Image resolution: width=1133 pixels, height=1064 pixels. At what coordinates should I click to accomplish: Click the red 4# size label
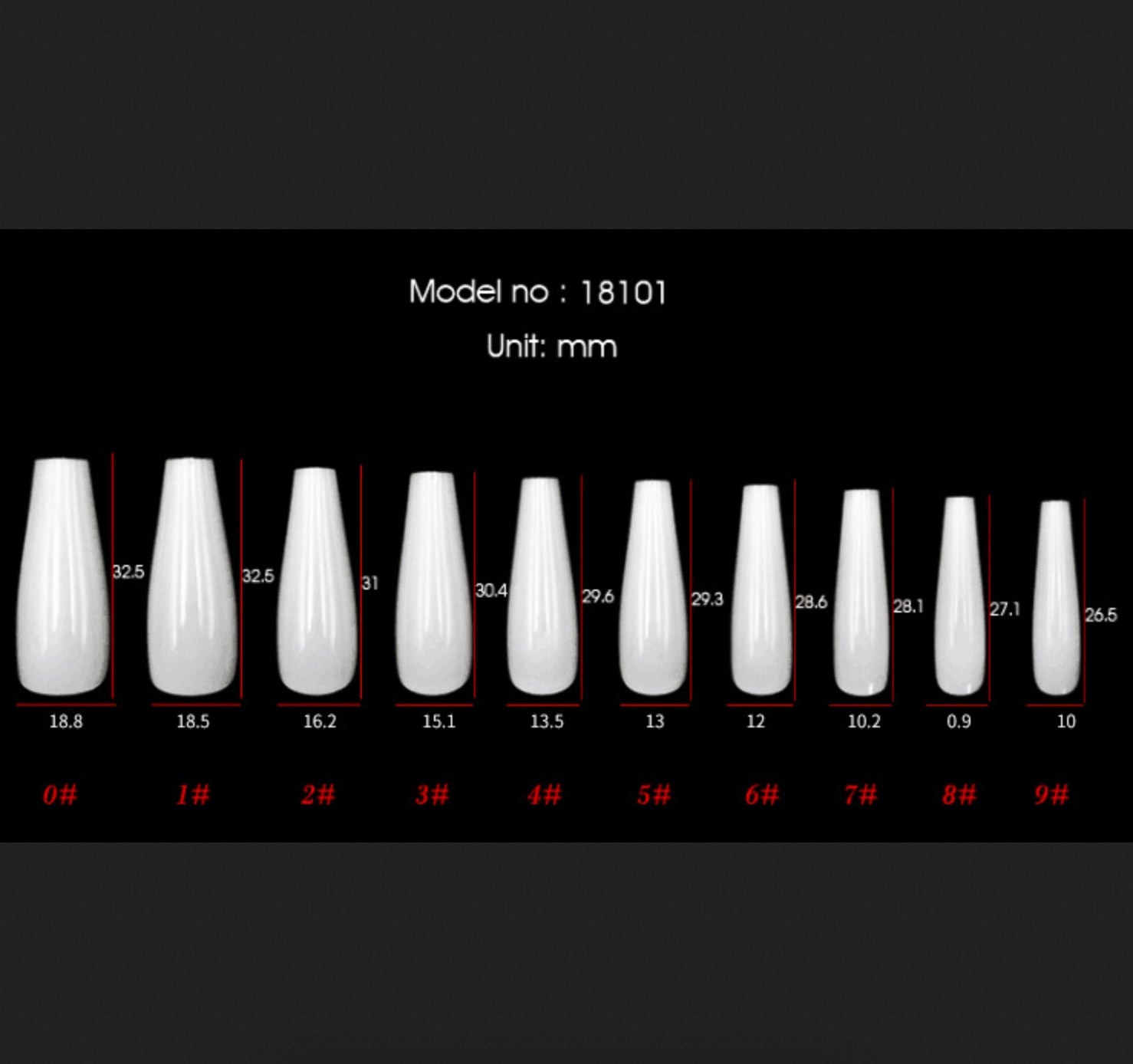coord(544,794)
